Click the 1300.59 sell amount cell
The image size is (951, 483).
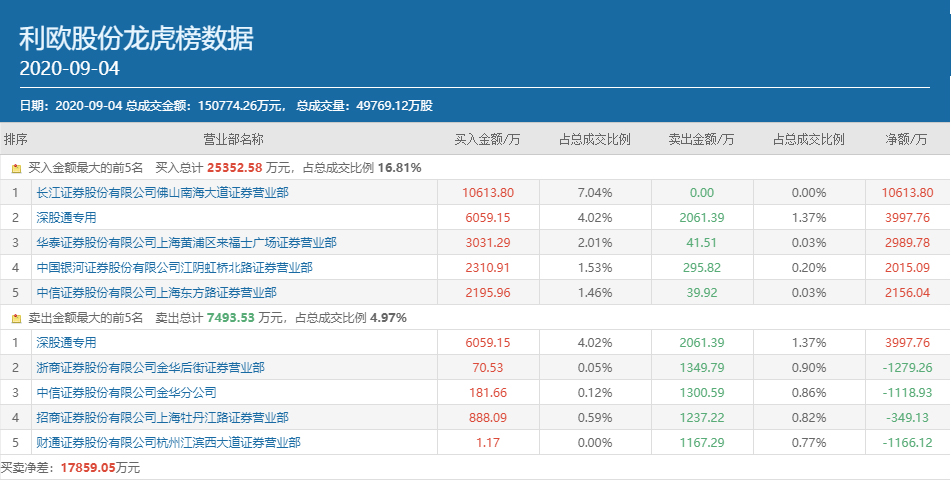point(702,393)
